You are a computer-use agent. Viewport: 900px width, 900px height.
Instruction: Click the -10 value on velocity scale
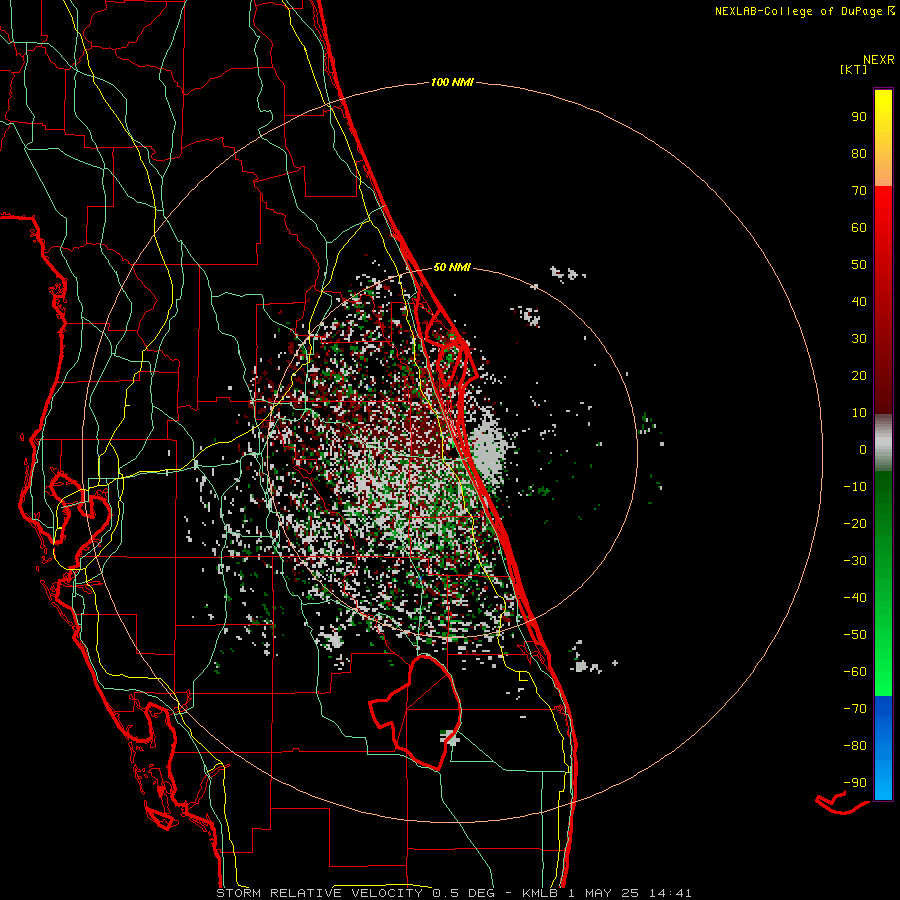click(855, 487)
